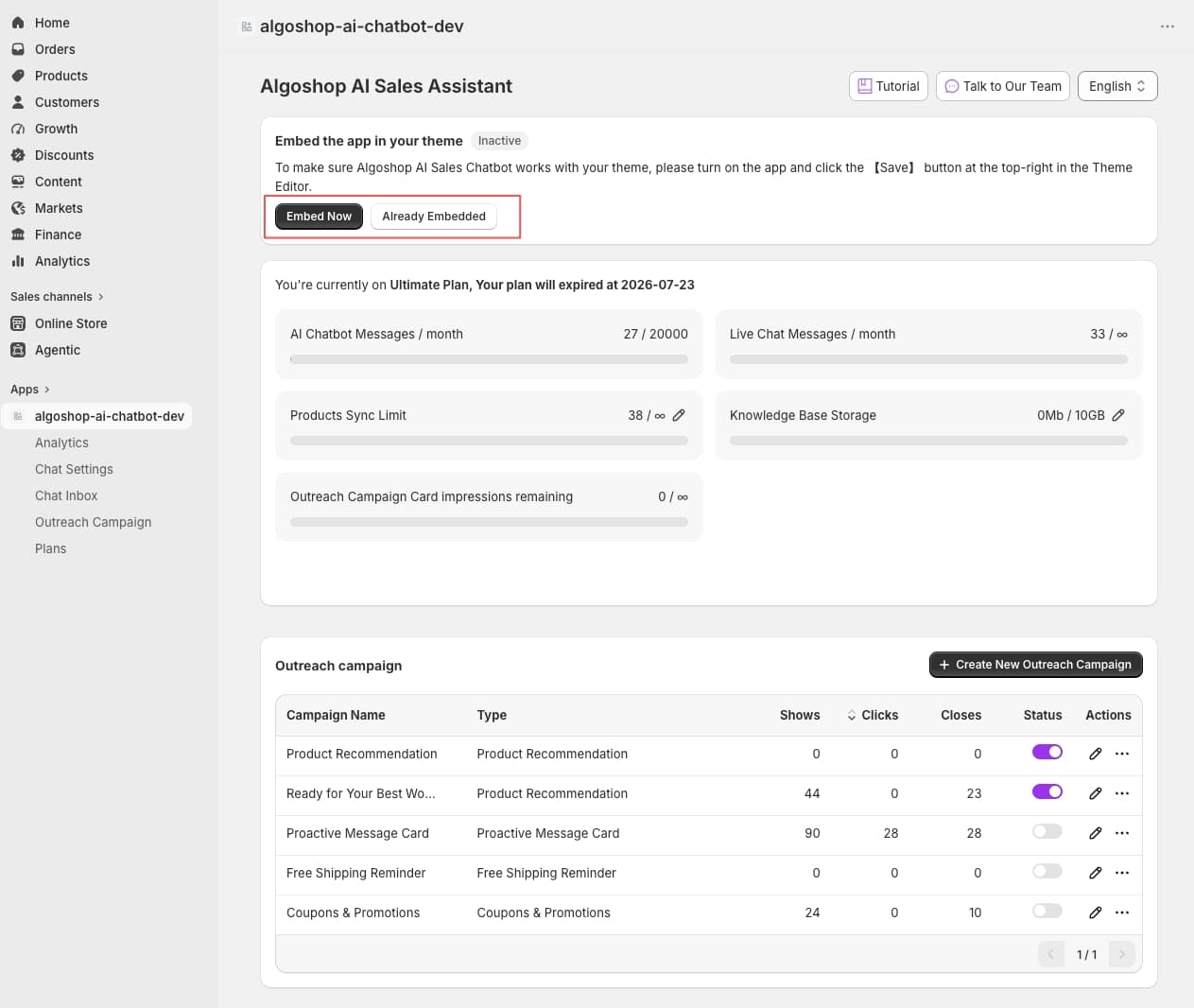1194x1008 pixels.
Task: Click Talk to Our Team button
Action: pos(1003,86)
